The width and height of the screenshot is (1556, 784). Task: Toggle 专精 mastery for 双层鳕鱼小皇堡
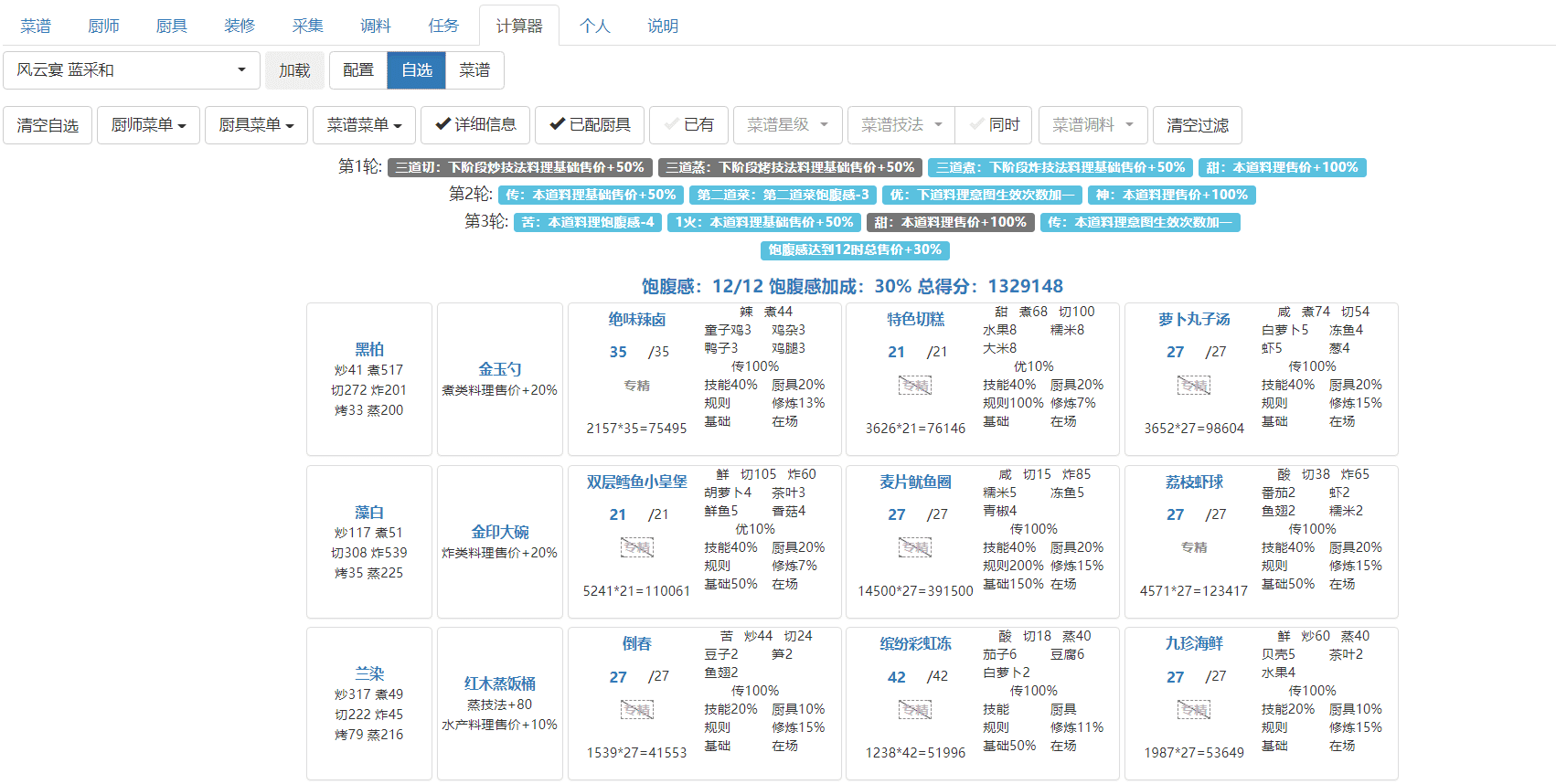tap(637, 548)
